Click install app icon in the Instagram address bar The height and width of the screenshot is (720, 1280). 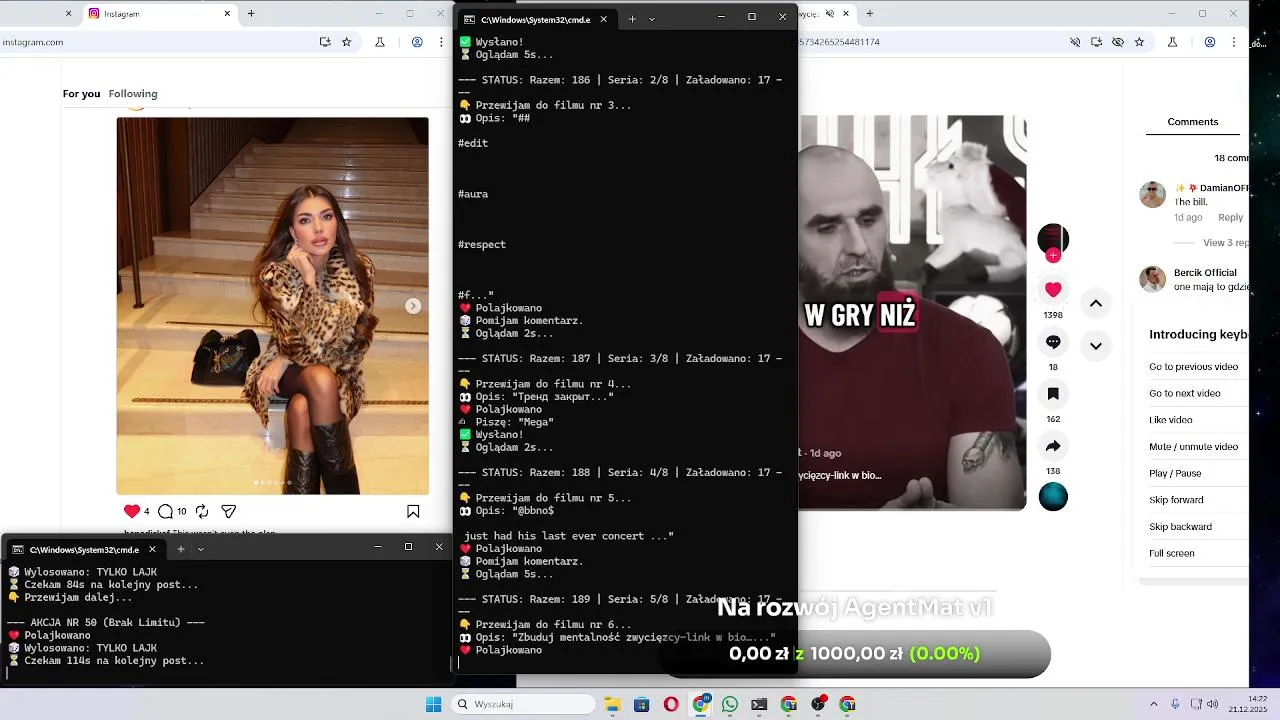(325, 42)
